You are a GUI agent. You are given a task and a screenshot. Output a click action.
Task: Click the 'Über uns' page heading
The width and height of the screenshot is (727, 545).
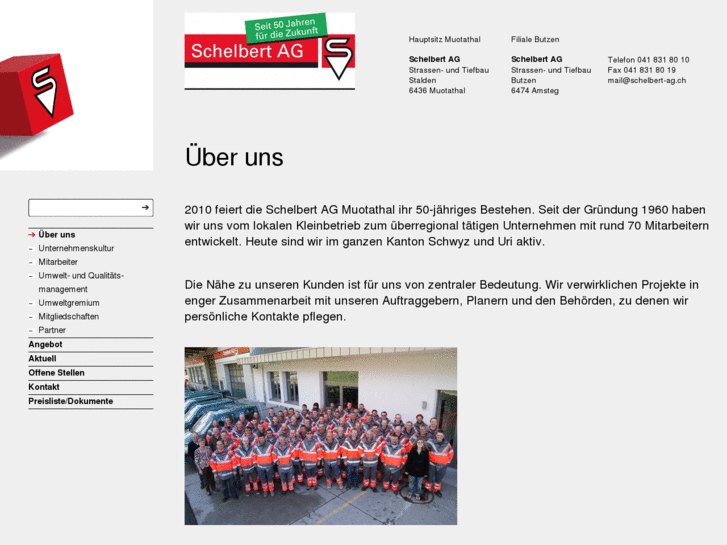(234, 157)
